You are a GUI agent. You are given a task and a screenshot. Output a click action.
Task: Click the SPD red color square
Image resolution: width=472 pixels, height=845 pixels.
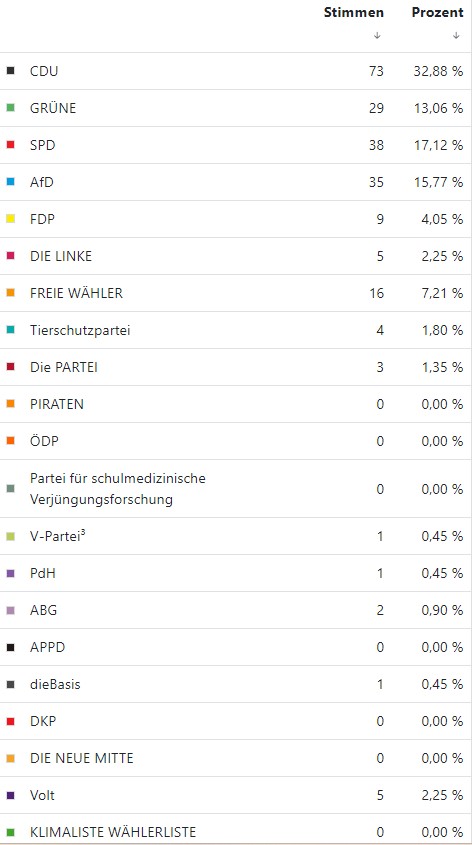10,145
